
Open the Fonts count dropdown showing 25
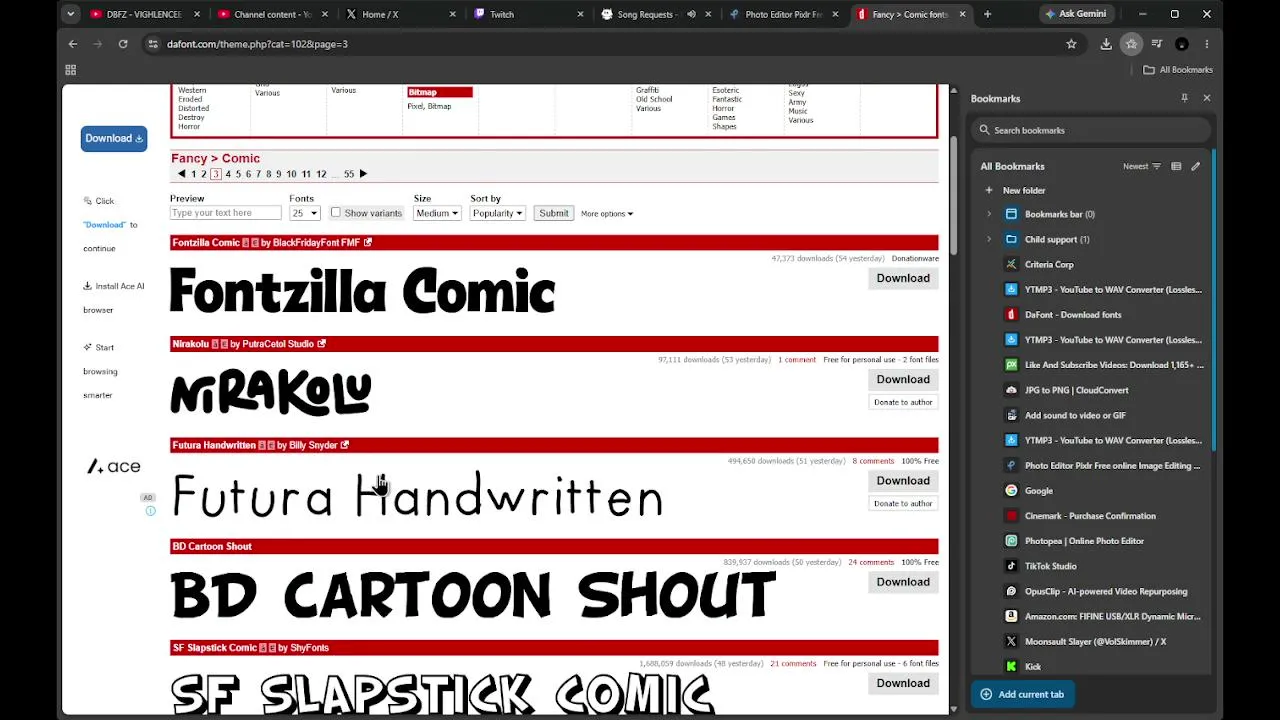pyautogui.click(x=305, y=213)
